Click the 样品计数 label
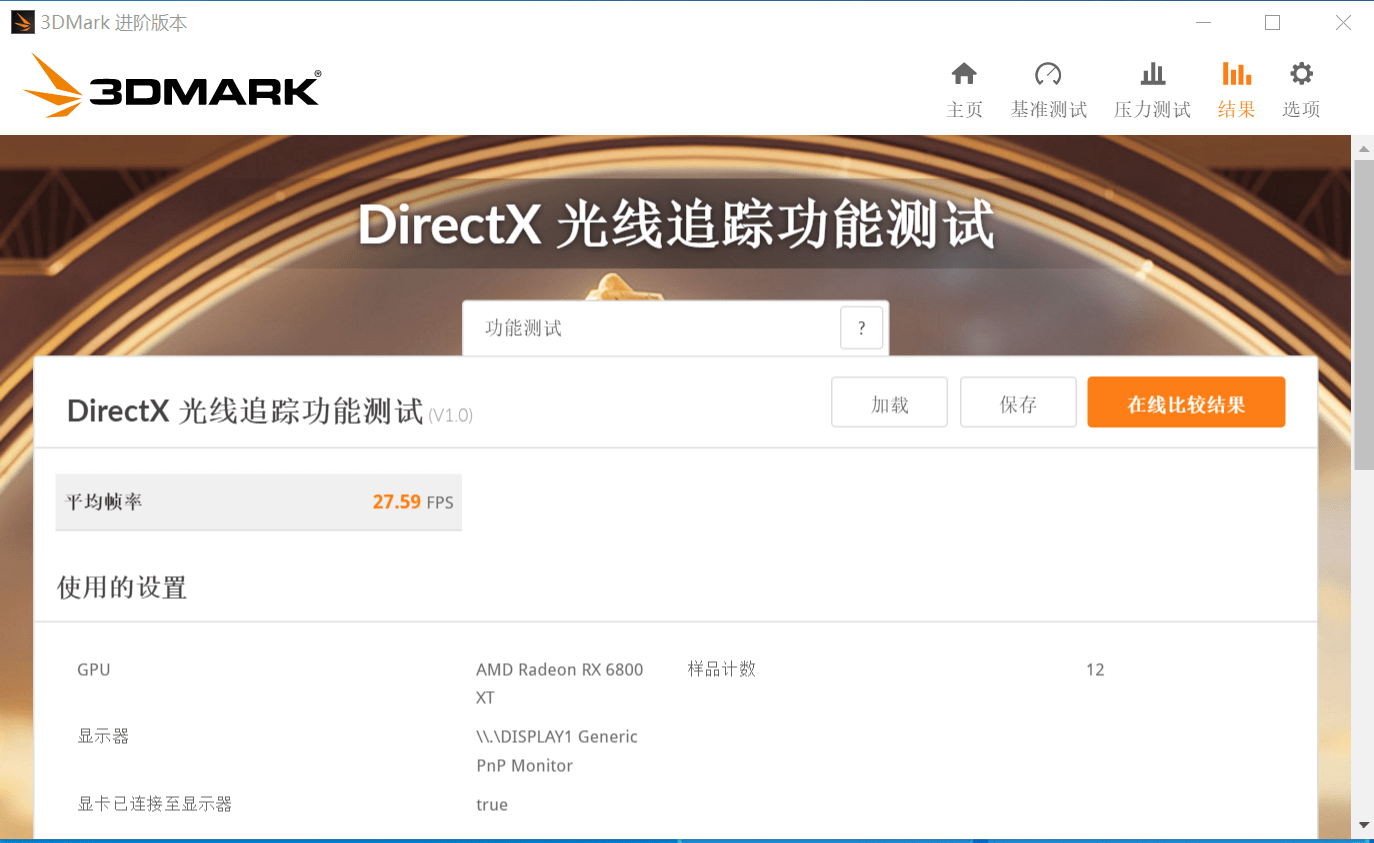 pyautogui.click(x=721, y=669)
